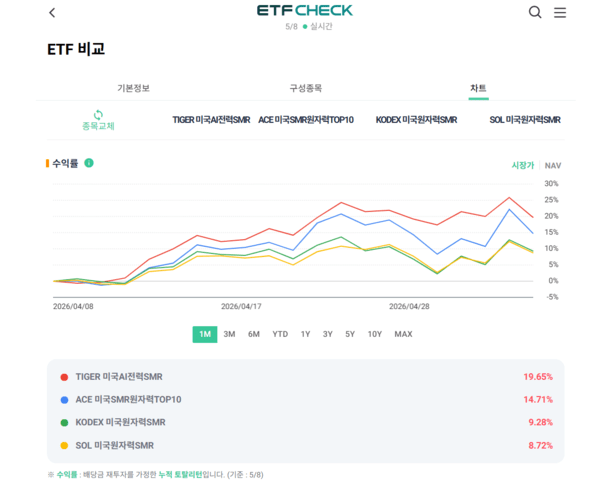The image size is (600, 484).
Task: Click the 종목교체 label text
Action: pyautogui.click(x=98, y=126)
